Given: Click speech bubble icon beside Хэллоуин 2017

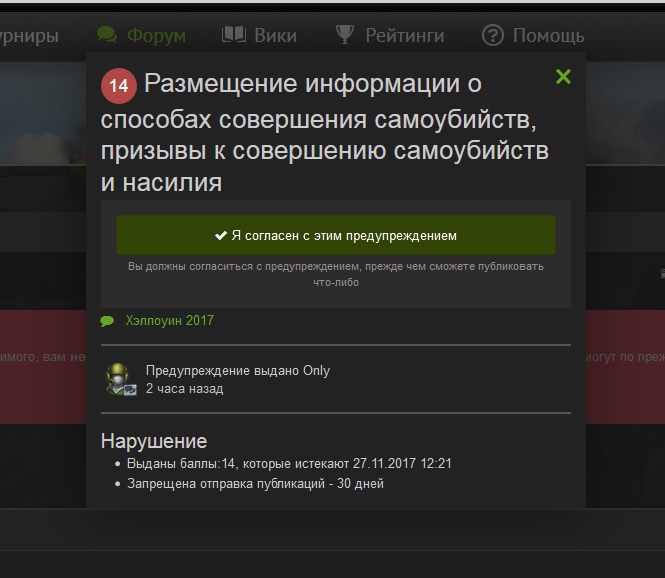Looking at the screenshot, I should [108, 321].
